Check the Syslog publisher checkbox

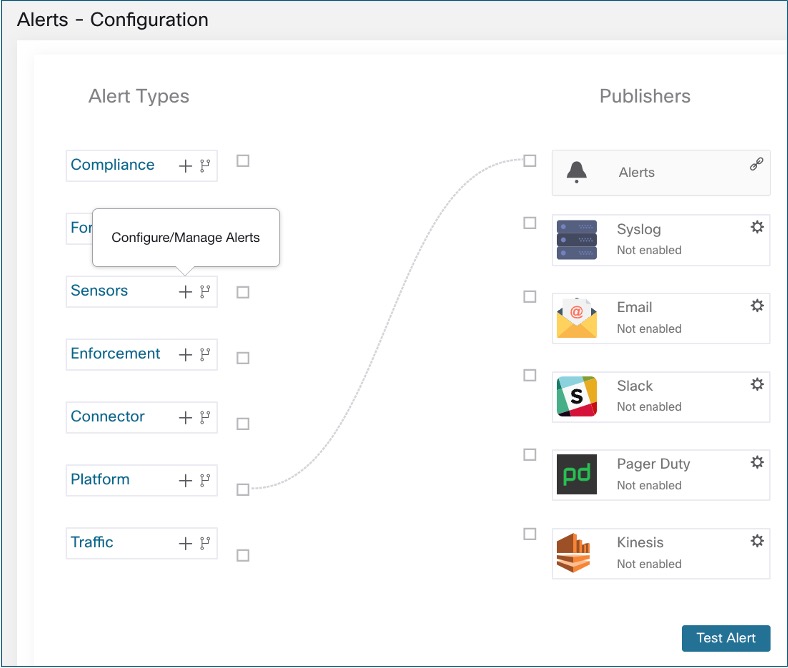pos(530,223)
